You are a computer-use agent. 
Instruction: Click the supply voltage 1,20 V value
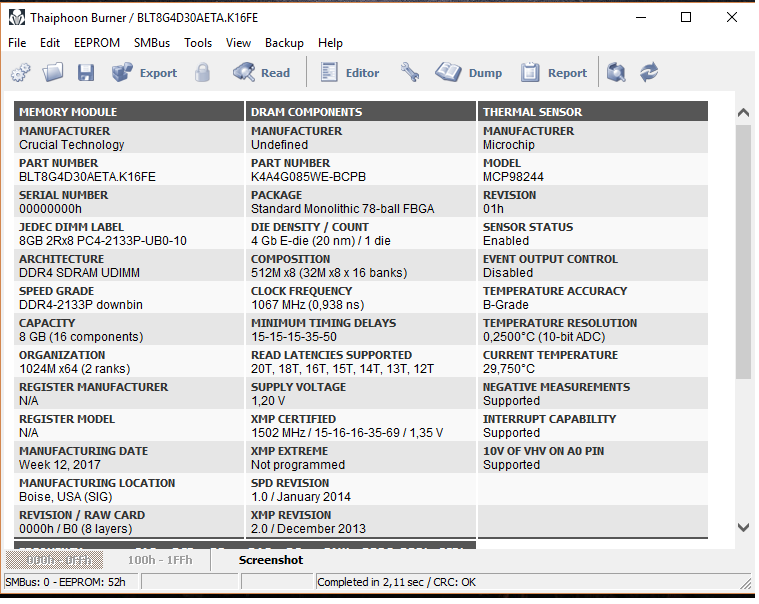point(268,401)
